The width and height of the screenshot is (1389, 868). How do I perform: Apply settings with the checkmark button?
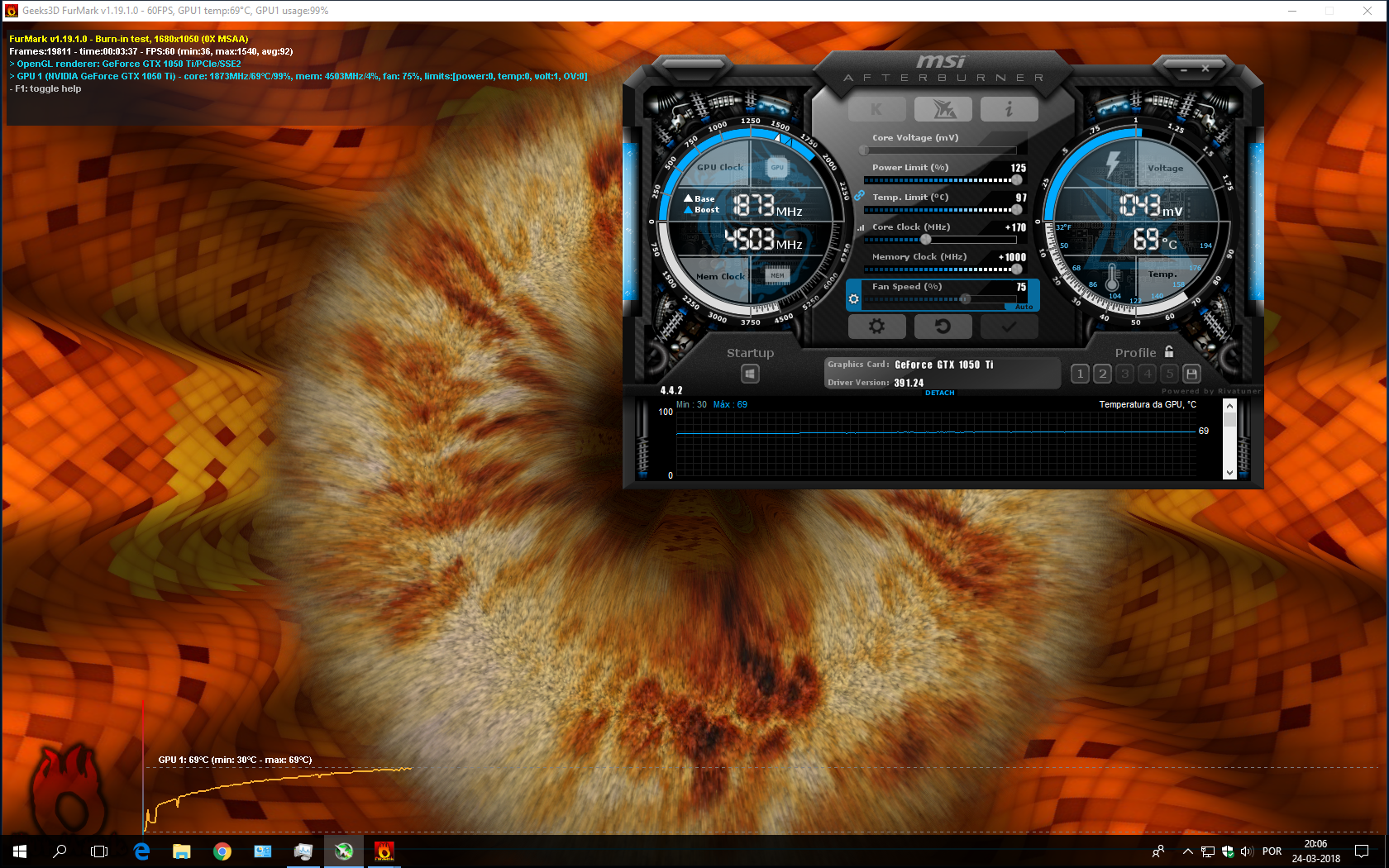pyautogui.click(x=1010, y=327)
